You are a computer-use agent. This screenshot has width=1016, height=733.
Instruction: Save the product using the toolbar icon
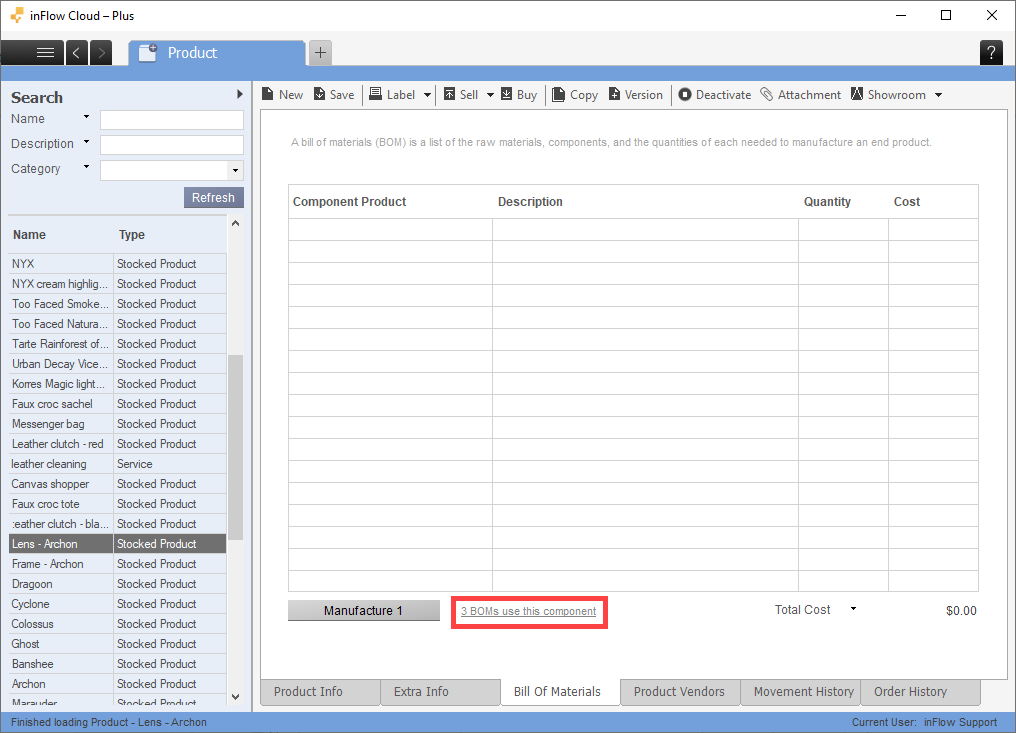pyautogui.click(x=320, y=95)
